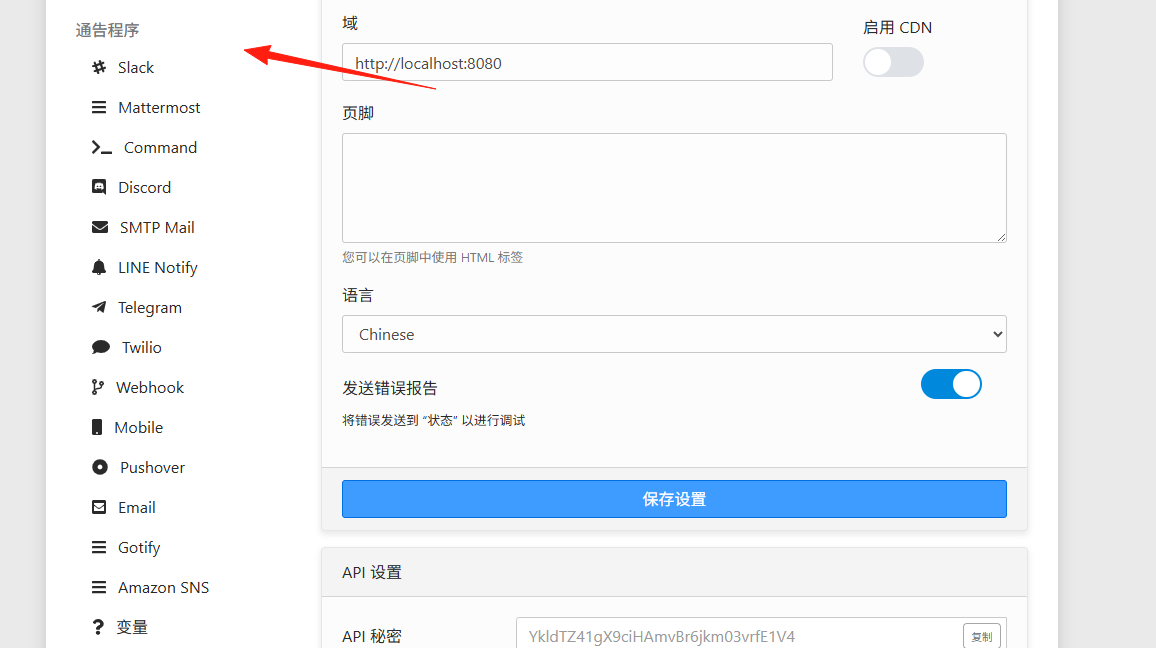Click the Discord logo icon
This screenshot has height=648, width=1156.
(99, 187)
